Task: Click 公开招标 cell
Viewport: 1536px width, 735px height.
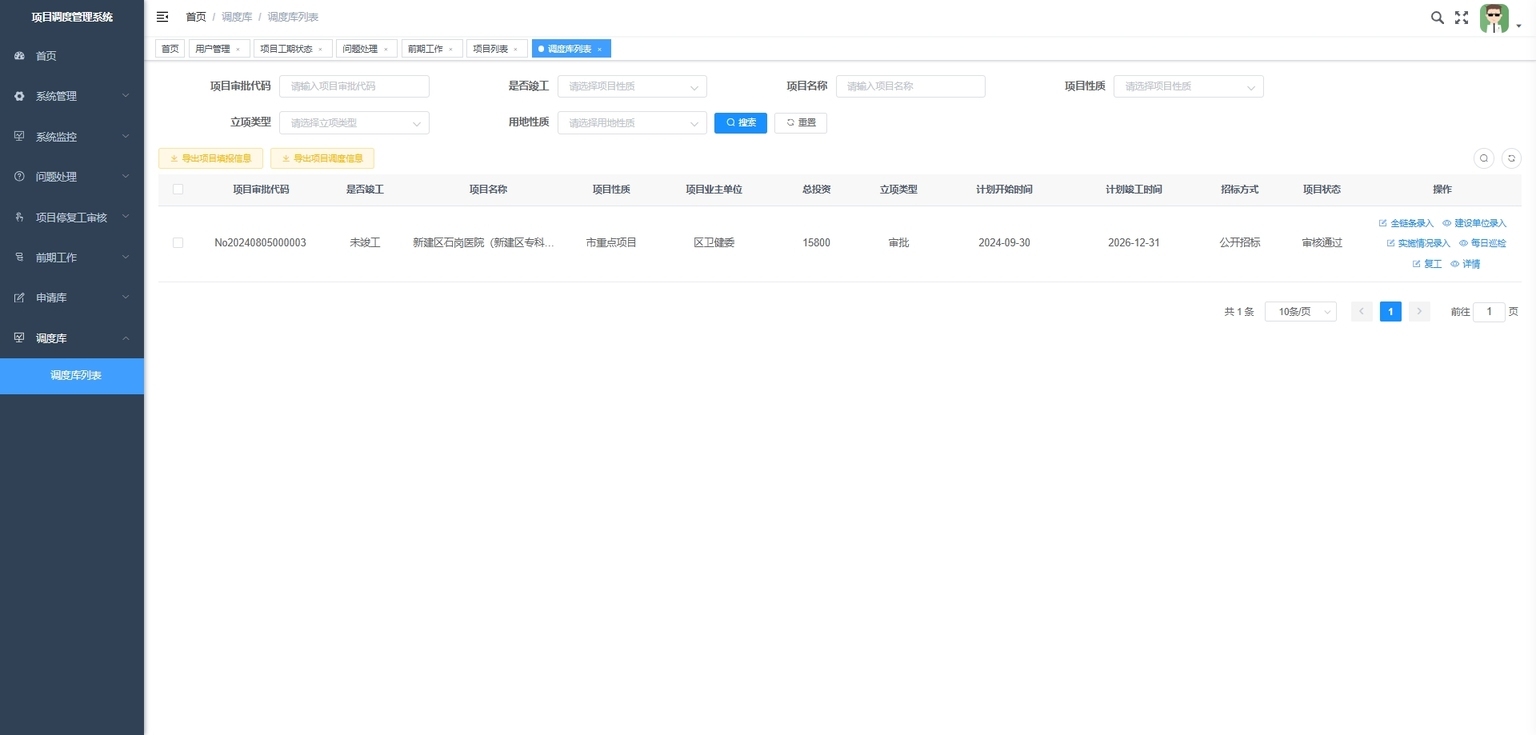Action: point(1240,243)
